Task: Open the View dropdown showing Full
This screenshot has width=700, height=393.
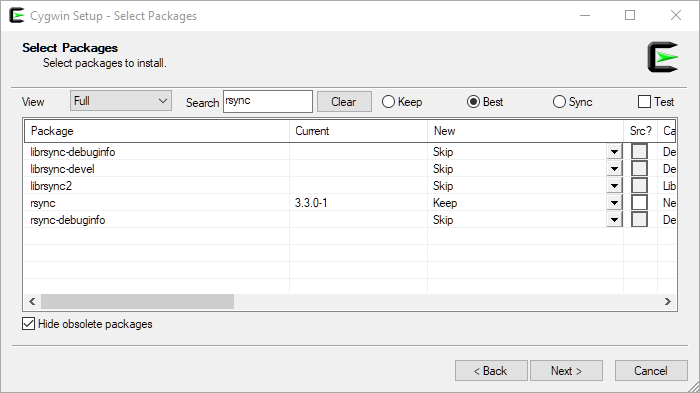Action: (121, 101)
